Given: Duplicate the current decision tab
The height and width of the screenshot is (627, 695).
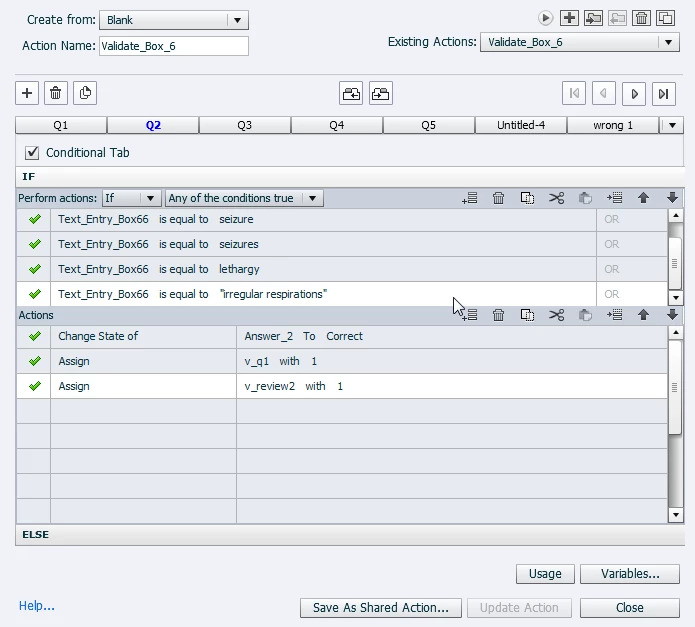Looking at the screenshot, I should [85, 93].
